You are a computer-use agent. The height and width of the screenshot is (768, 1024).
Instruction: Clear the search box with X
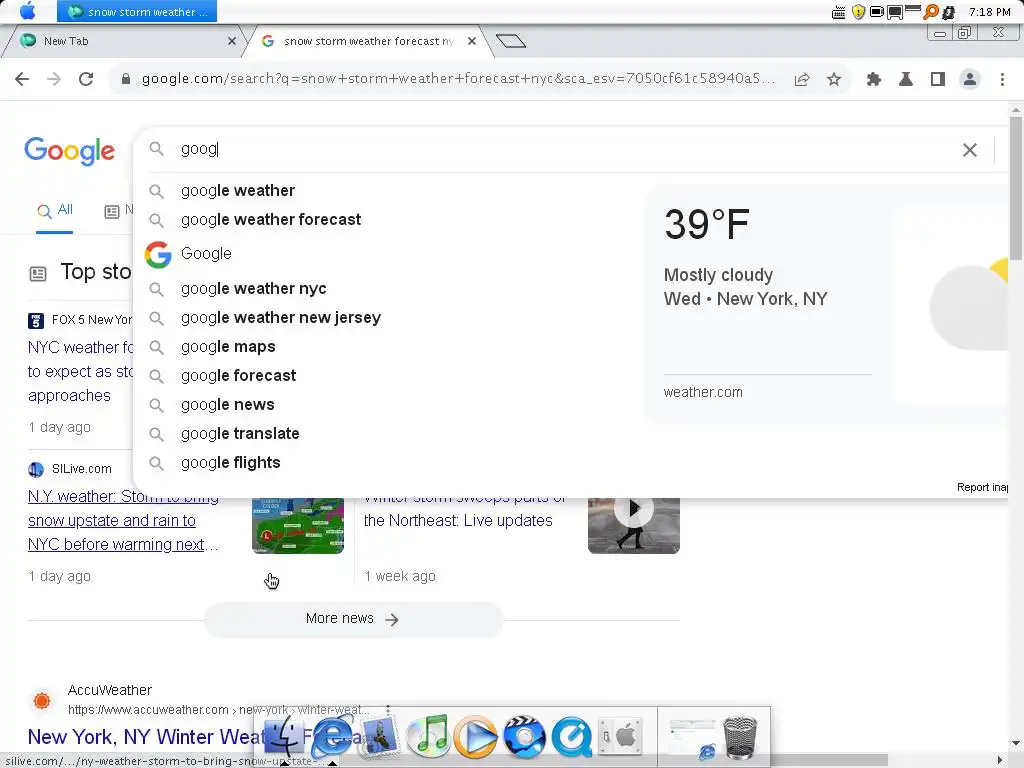(x=970, y=150)
